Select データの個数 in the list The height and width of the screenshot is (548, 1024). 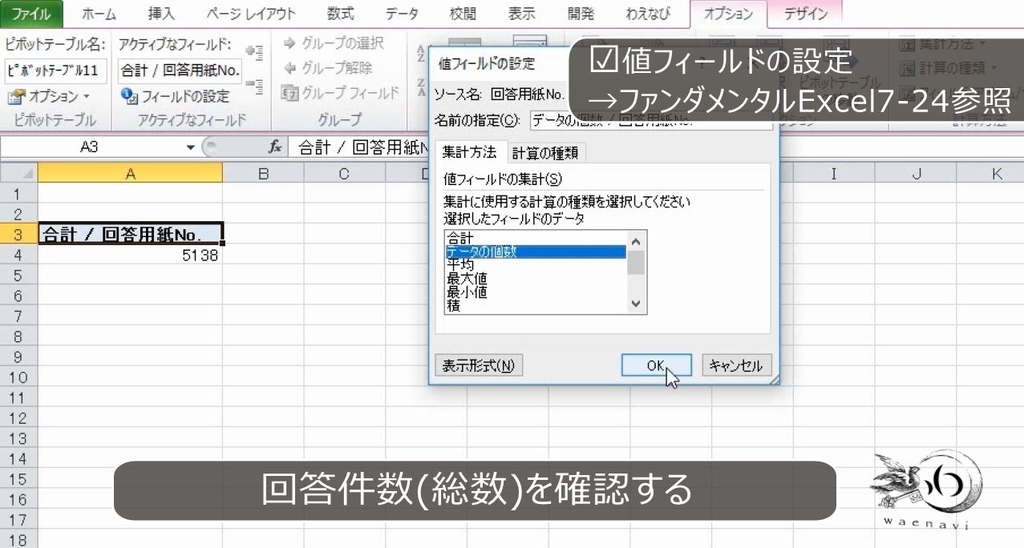(535, 252)
